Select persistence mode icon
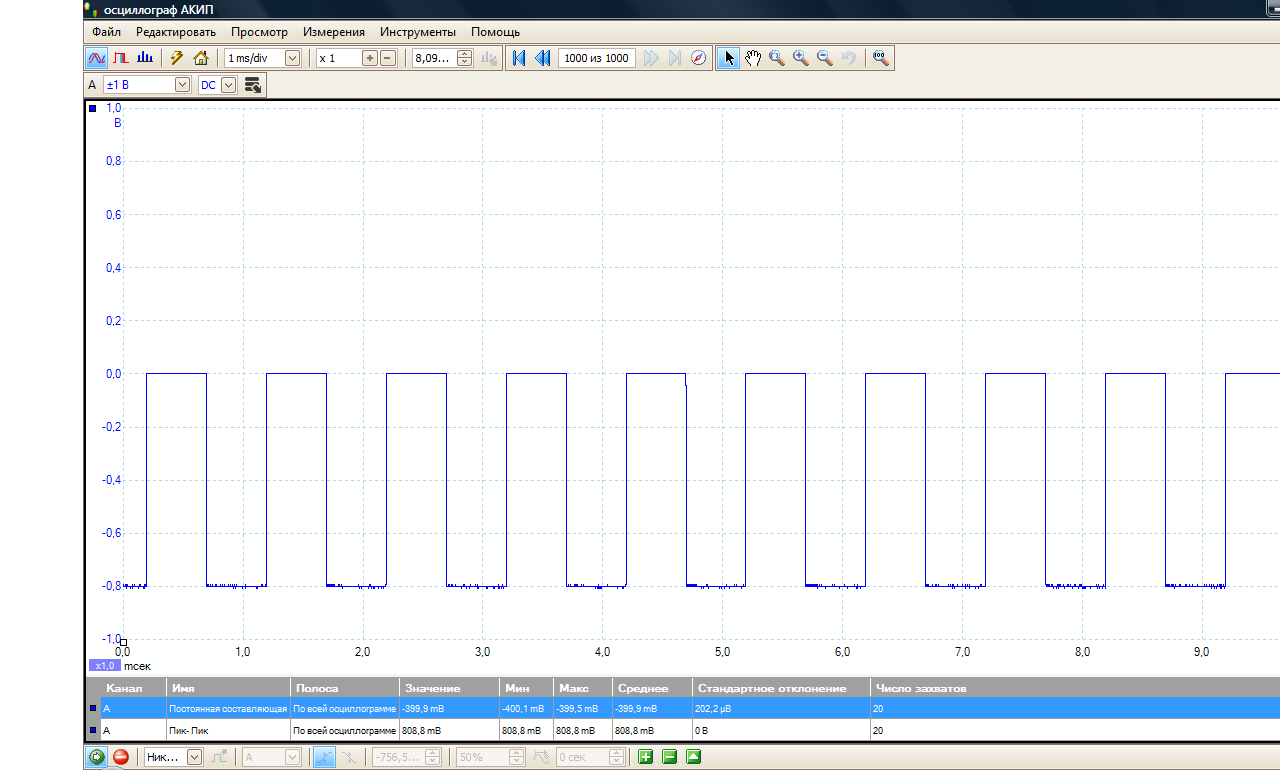The image size is (1280, 770). coord(121,58)
